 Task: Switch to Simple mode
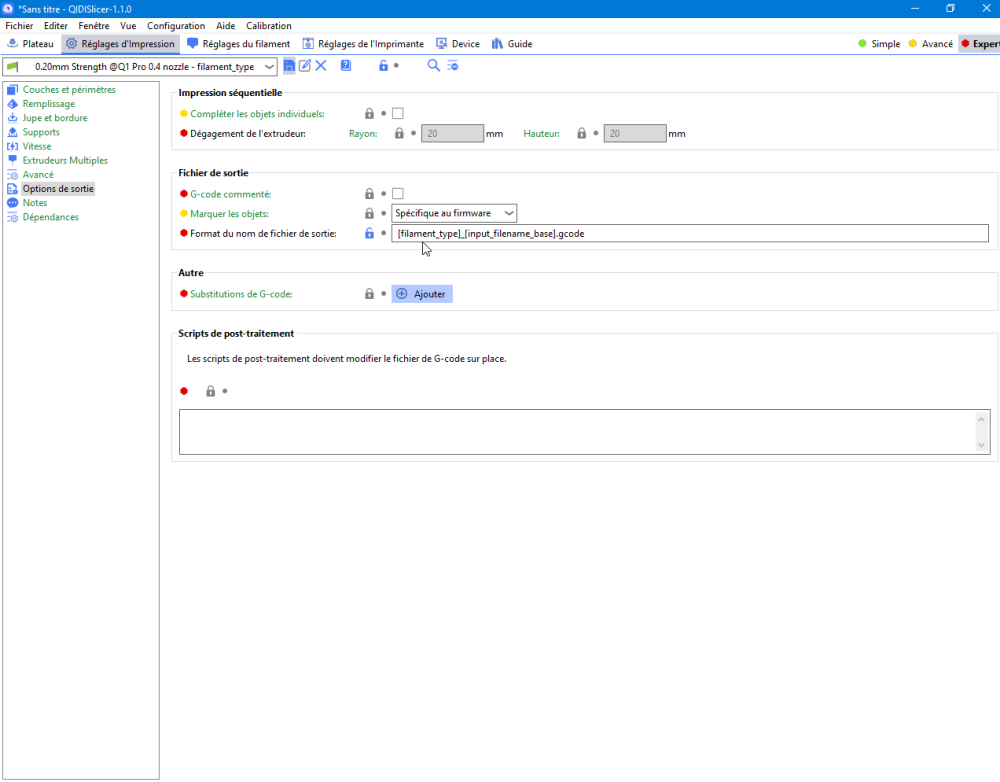click(879, 44)
